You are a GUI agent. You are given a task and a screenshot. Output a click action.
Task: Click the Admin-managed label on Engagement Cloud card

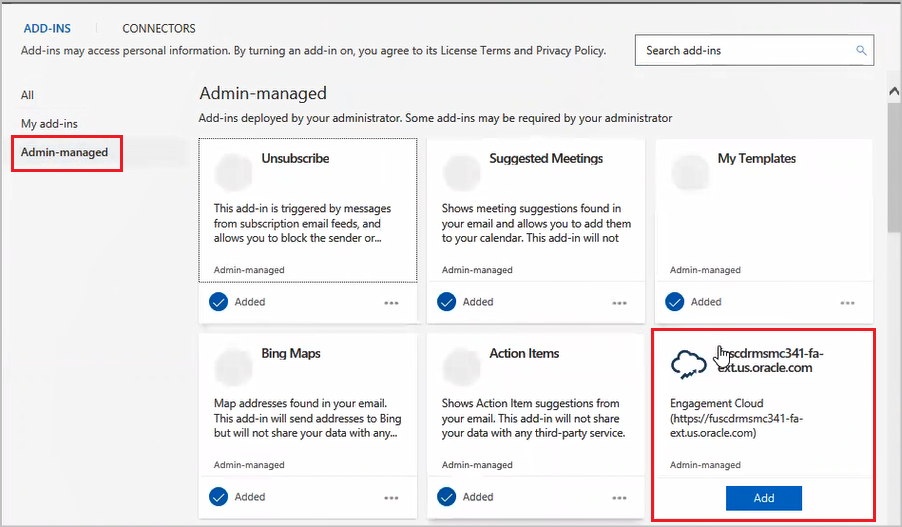(x=705, y=465)
